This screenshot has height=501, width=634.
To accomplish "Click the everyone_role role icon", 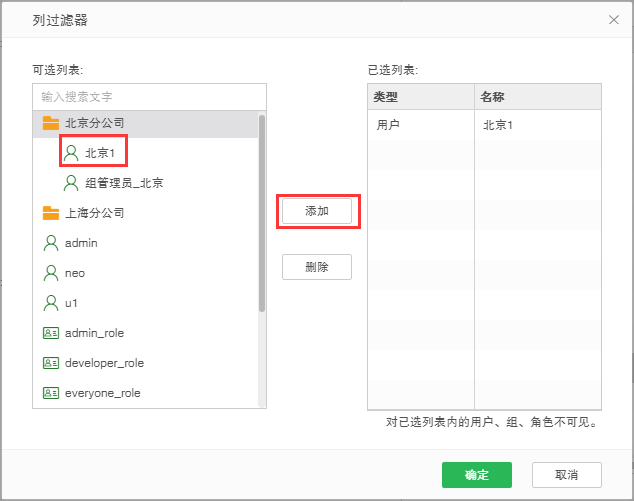I will click(x=50, y=393).
